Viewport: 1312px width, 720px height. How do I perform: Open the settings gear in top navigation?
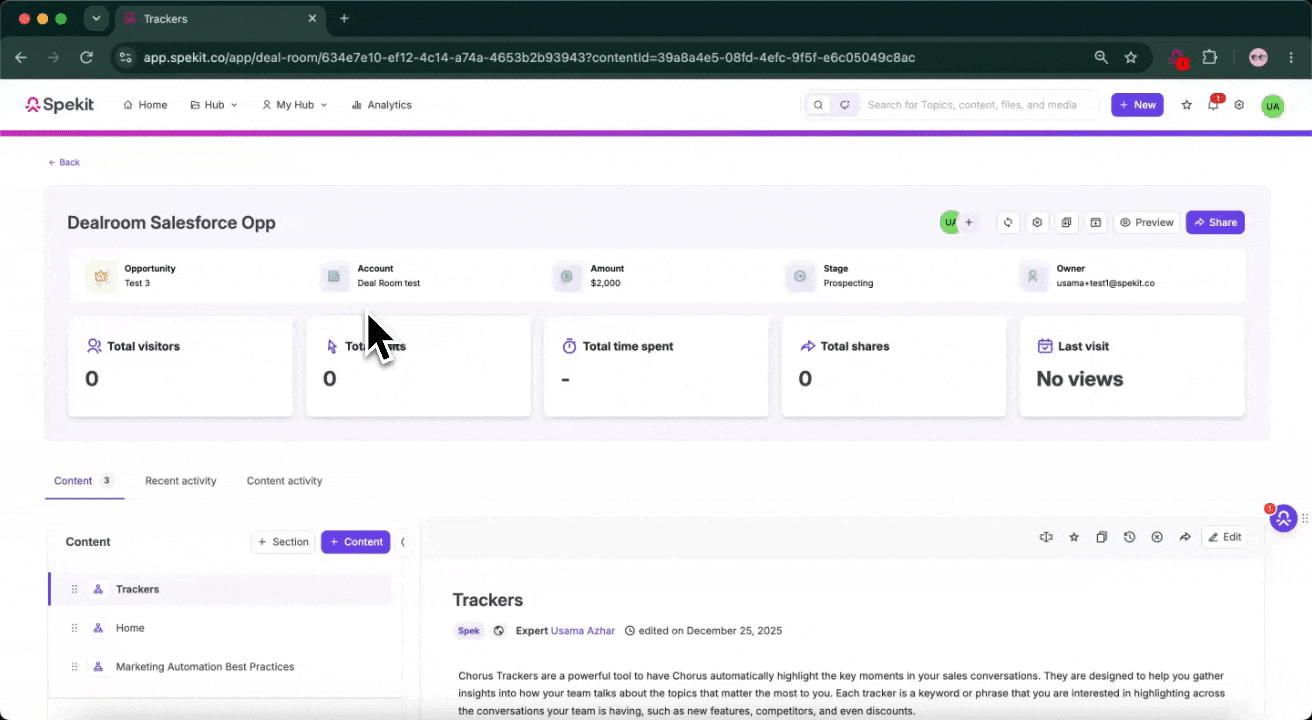point(1239,105)
